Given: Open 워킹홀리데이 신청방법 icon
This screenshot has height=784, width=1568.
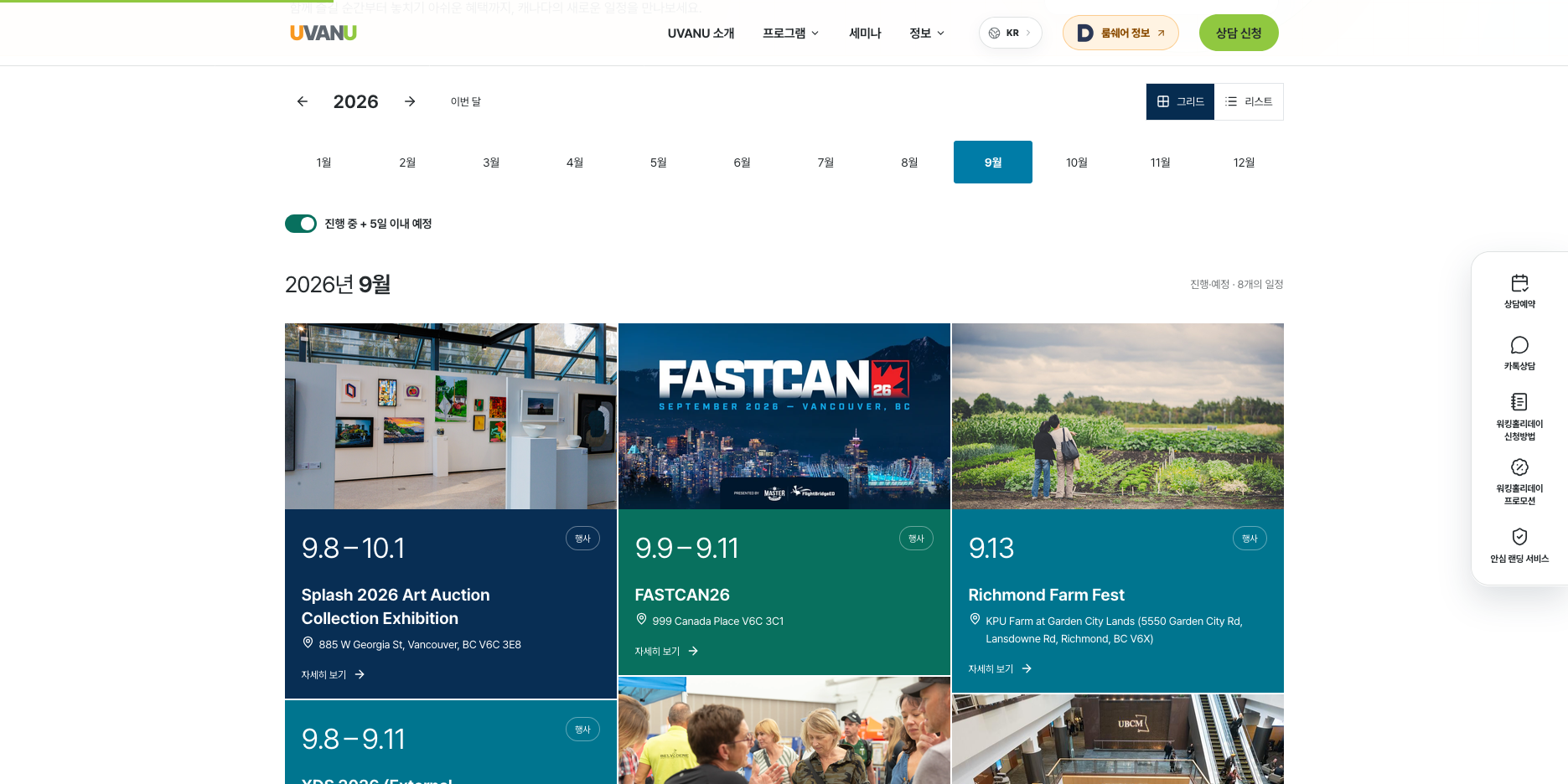Looking at the screenshot, I should pos(1519,402).
